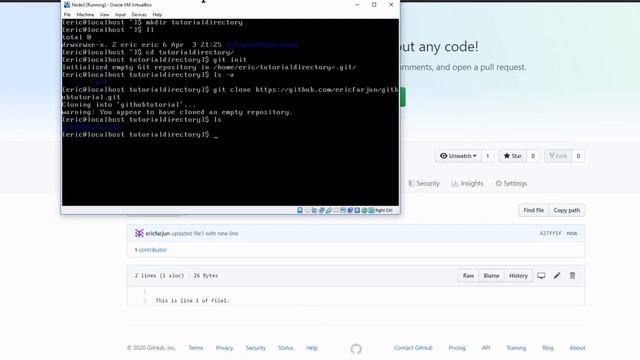Click the Pricing footer link
Image resolution: width=640 pixels, height=360 pixels.
click(x=457, y=348)
